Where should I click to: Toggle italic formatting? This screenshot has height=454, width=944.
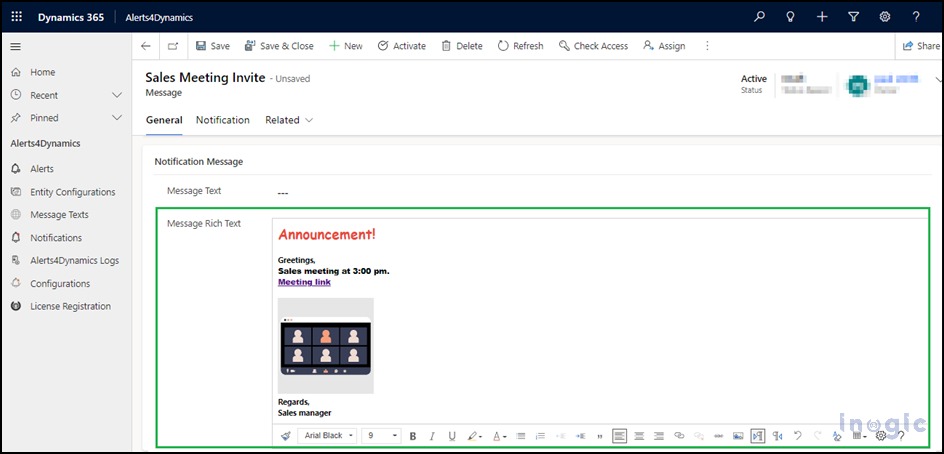432,435
